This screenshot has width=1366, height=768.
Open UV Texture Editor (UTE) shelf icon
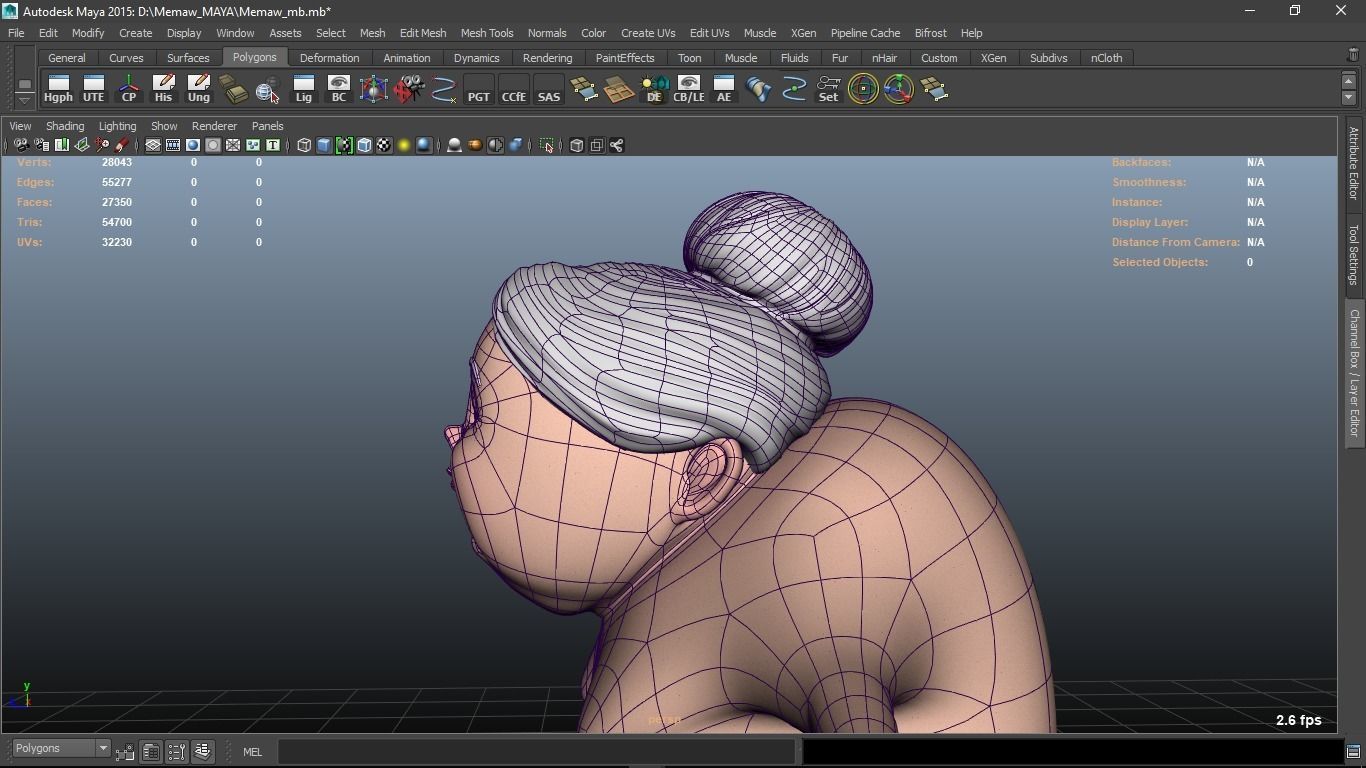[93, 89]
